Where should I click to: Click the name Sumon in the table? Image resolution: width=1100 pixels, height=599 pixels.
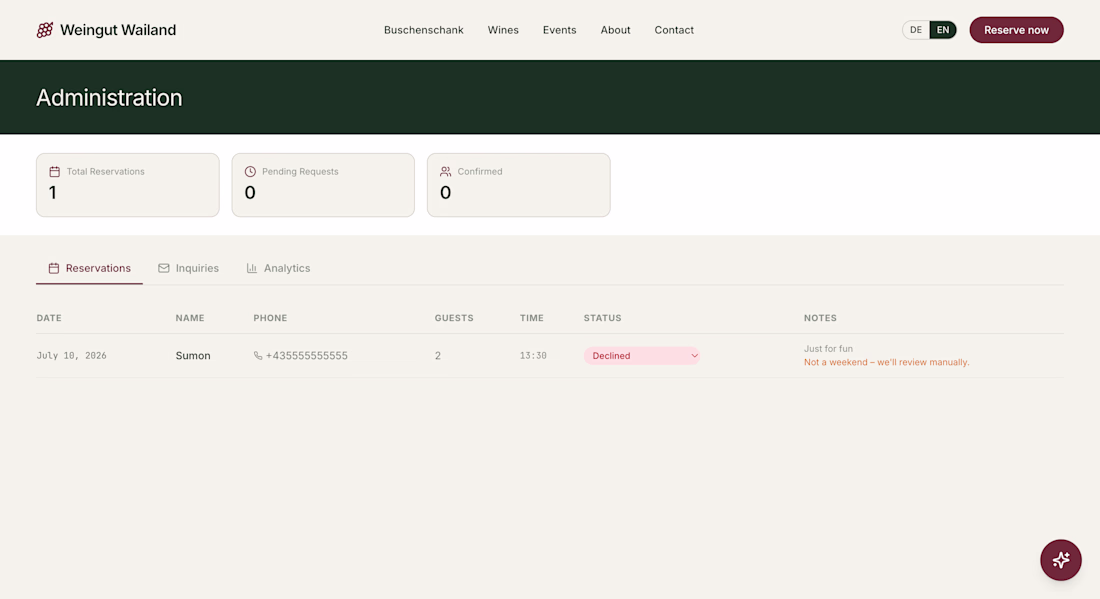click(x=193, y=356)
